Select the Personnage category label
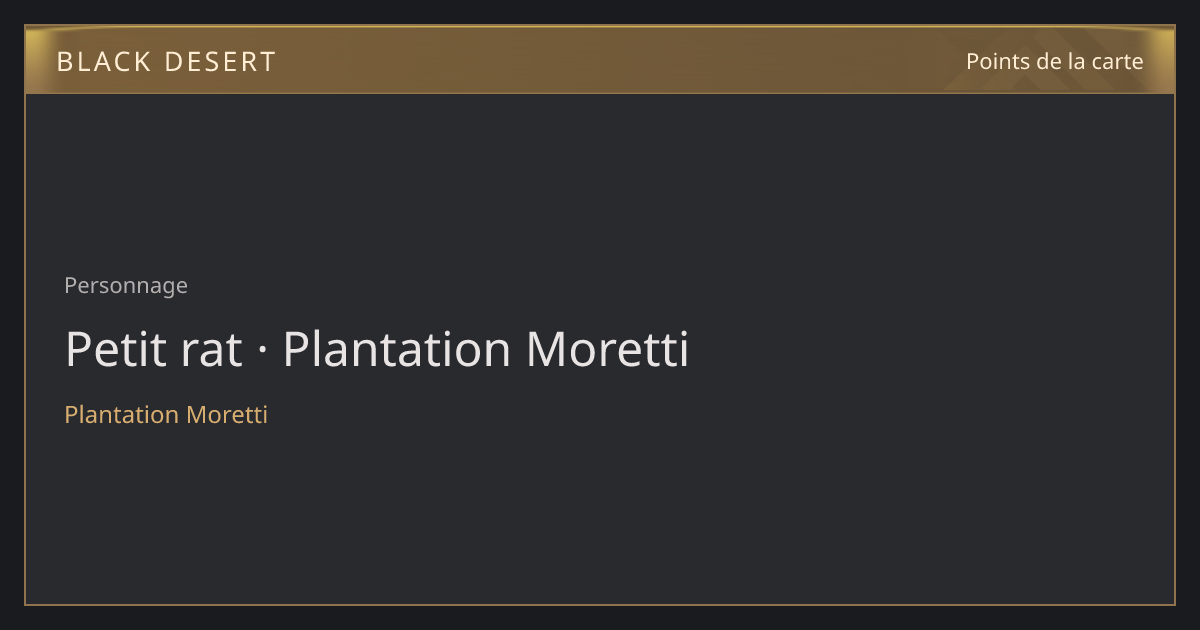This screenshot has width=1200, height=630. (x=126, y=286)
